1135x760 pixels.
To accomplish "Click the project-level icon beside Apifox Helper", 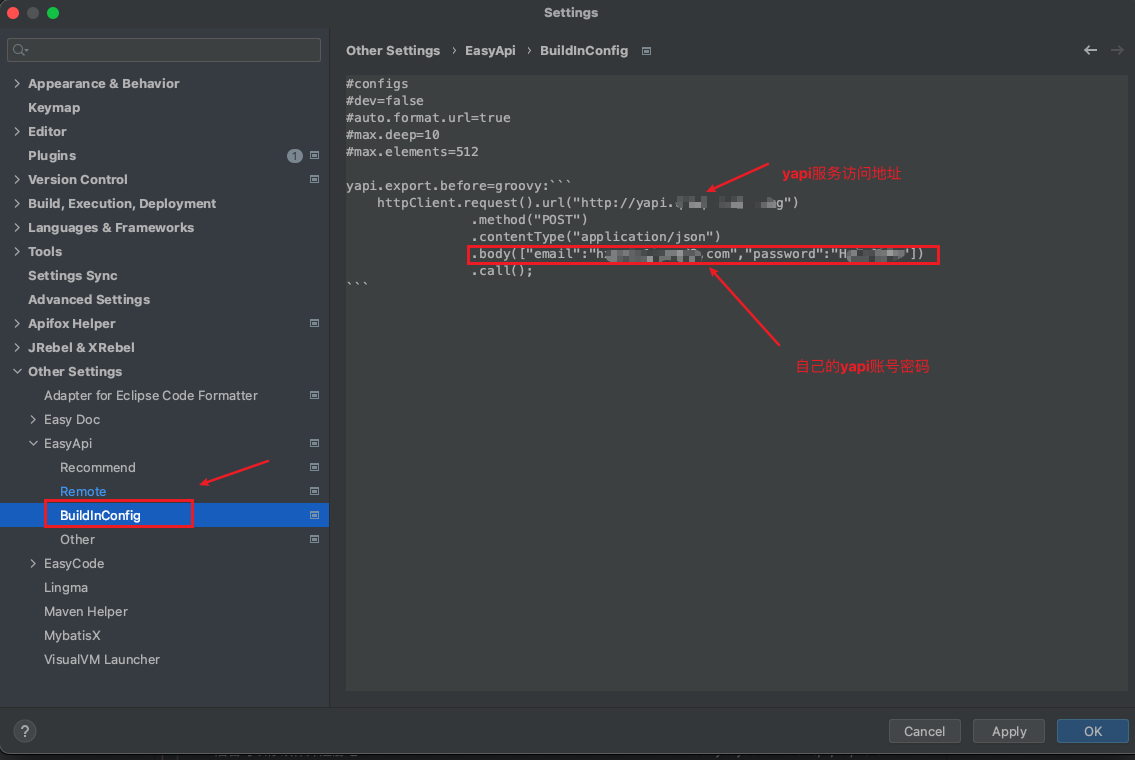I will 314,324.
